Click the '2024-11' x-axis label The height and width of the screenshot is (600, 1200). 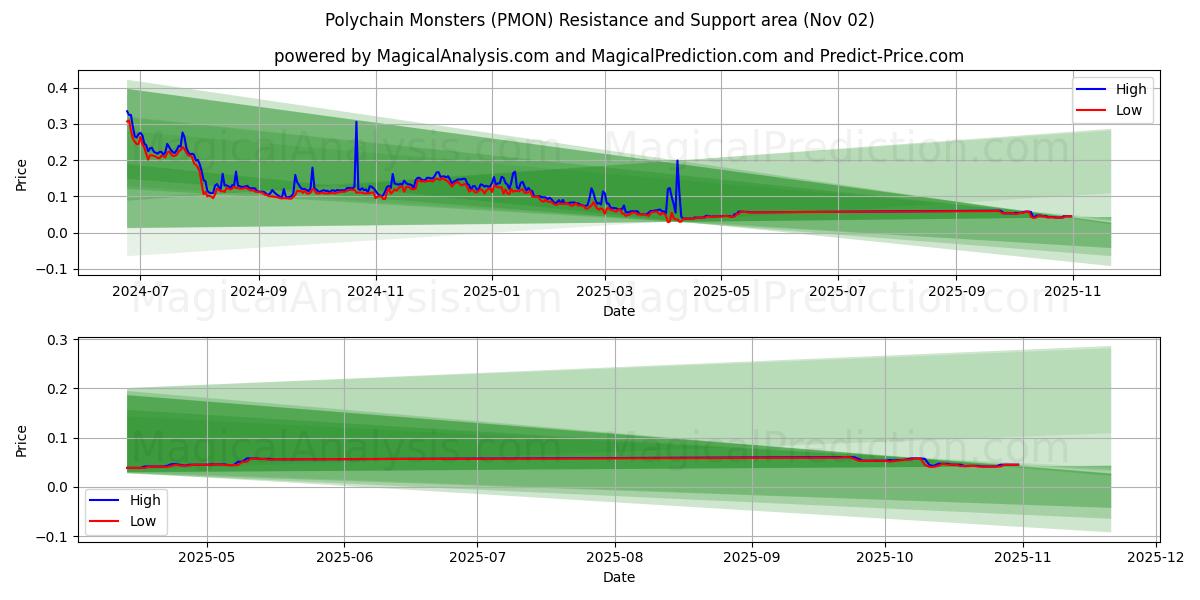point(376,292)
